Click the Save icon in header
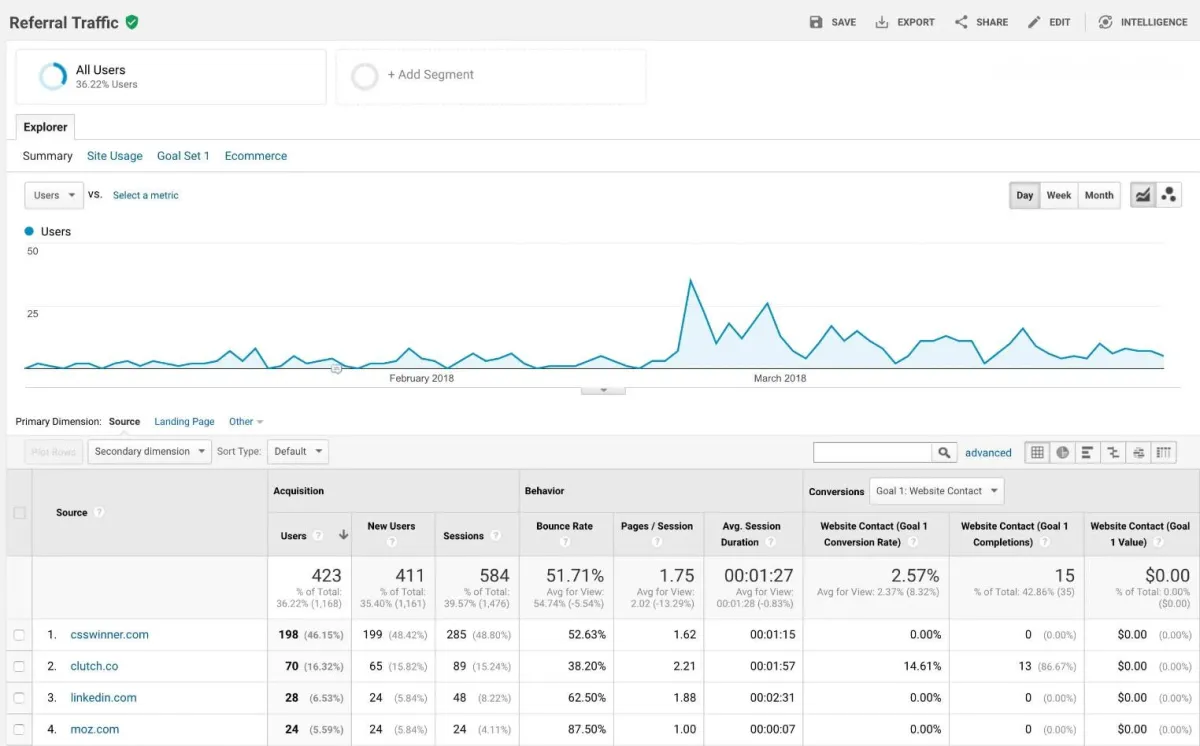1200x746 pixels. click(x=816, y=22)
